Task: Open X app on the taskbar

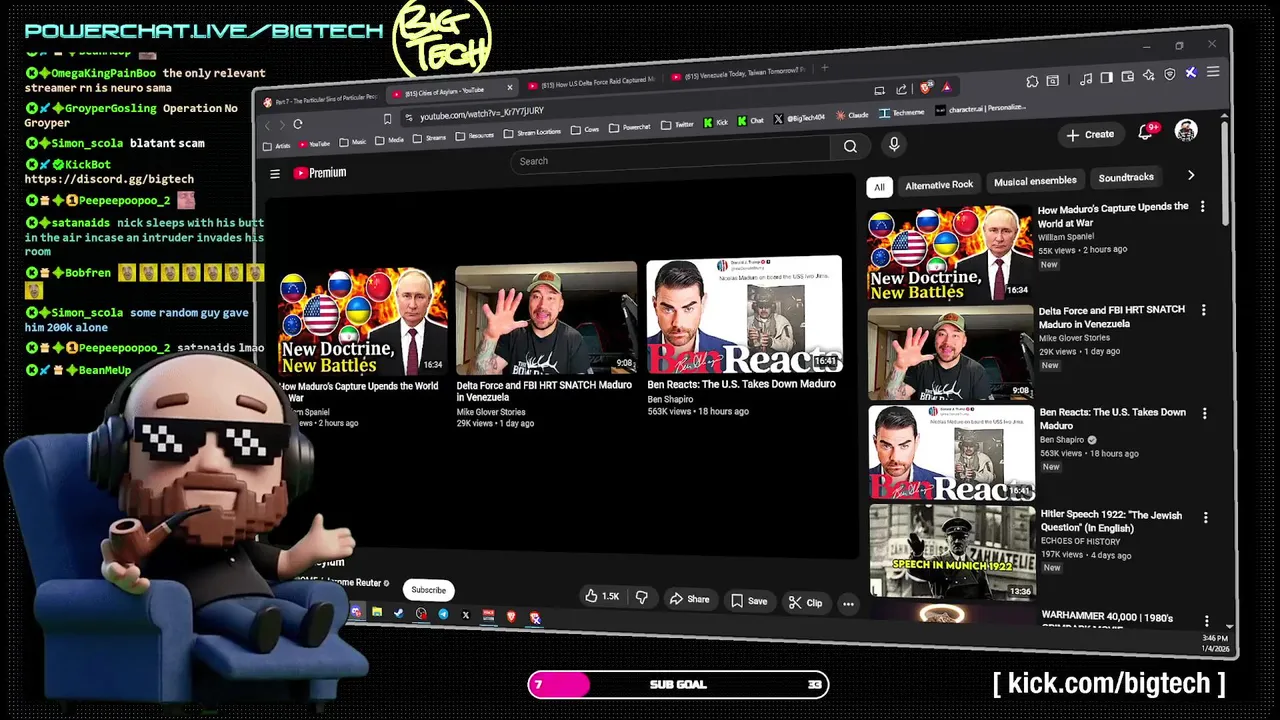Action: [x=466, y=615]
